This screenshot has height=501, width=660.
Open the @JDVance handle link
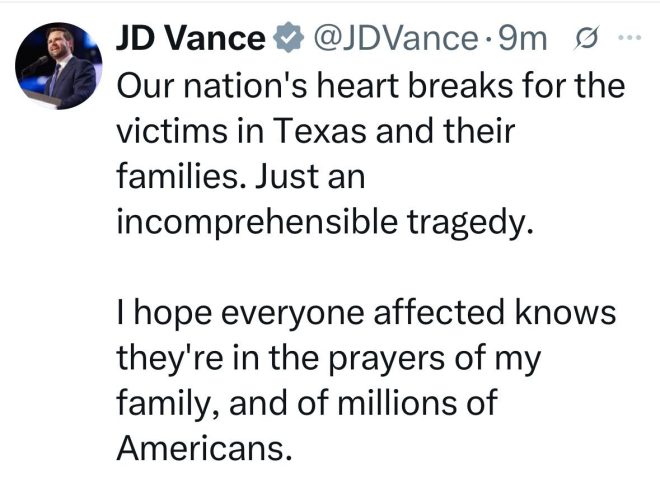[x=395, y=38]
